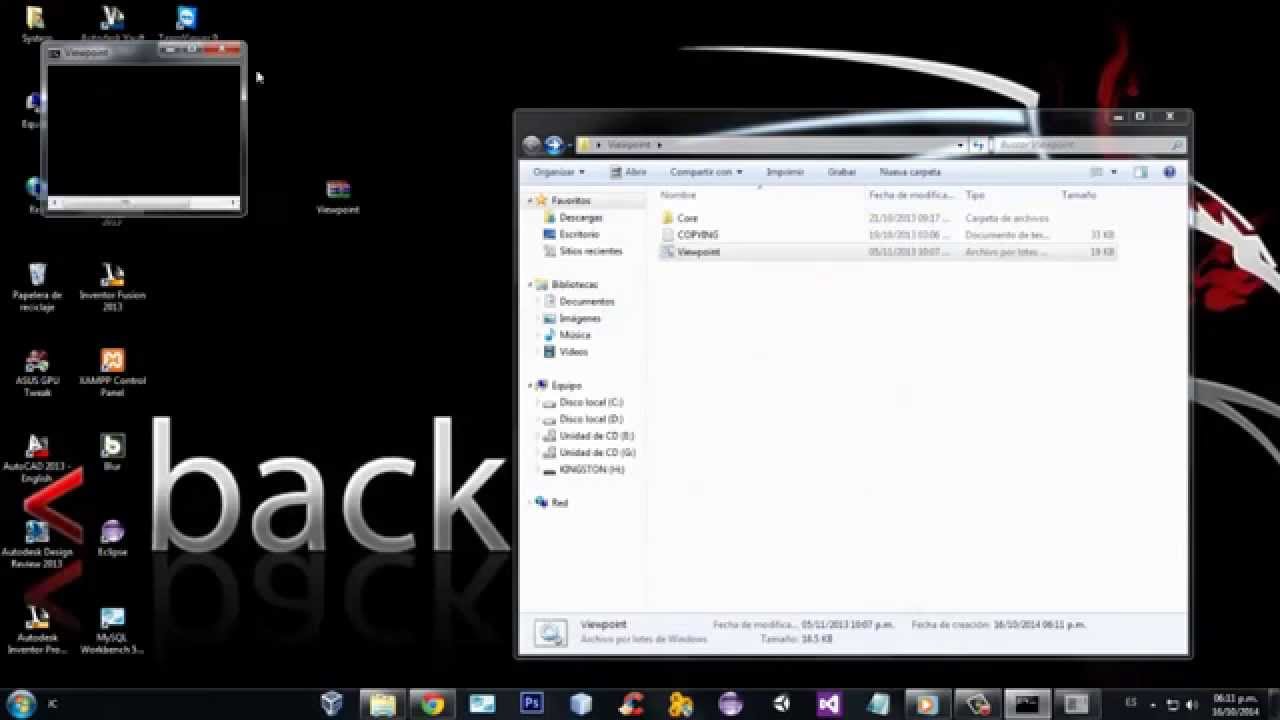Click Imprimir in the Explorer toolbar
The height and width of the screenshot is (720, 1280).
tap(785, 172)
